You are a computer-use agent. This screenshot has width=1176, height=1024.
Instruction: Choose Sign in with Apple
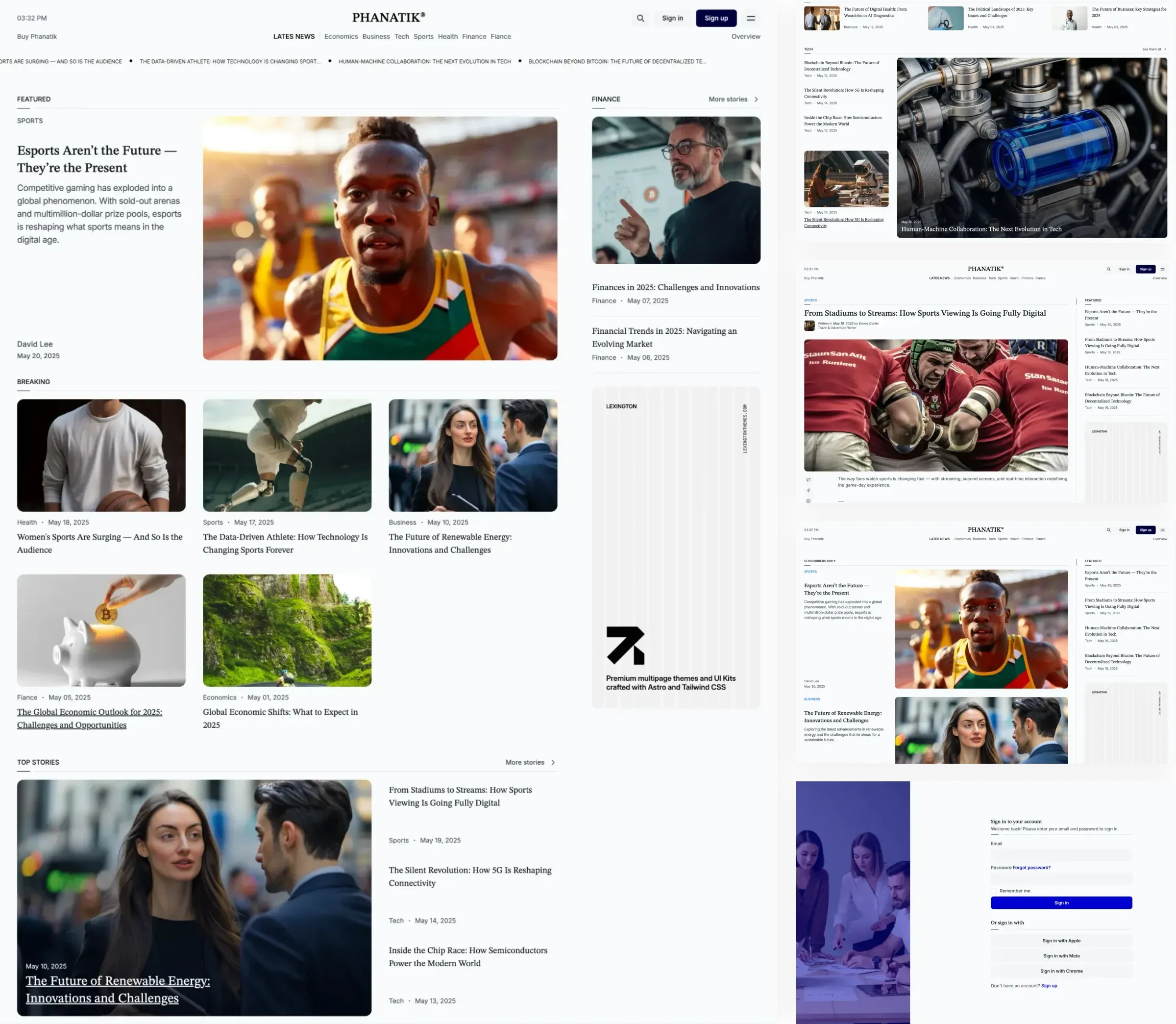point(1061,941)
